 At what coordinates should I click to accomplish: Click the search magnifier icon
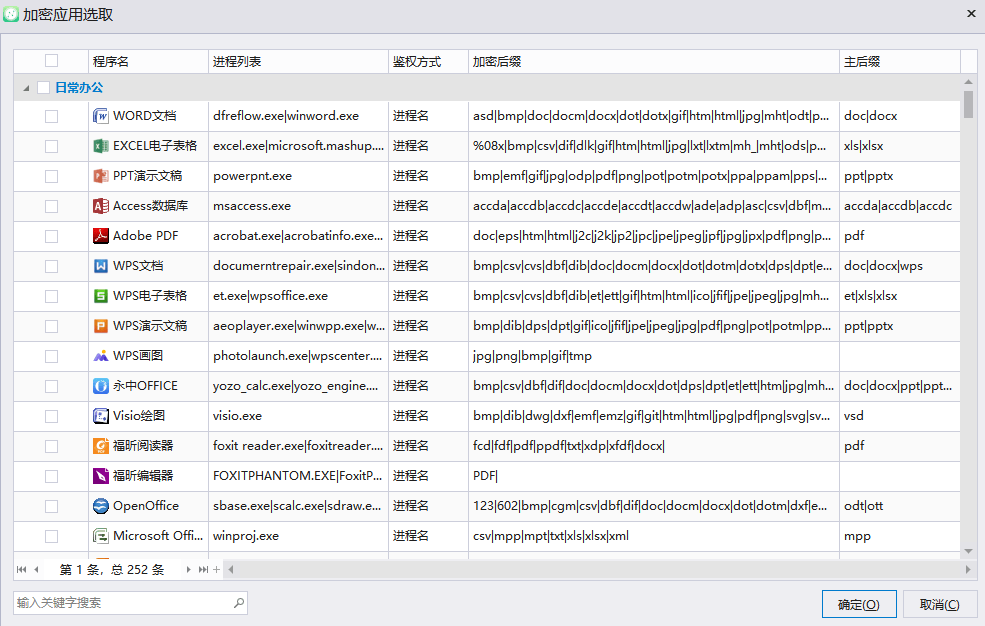[x=239, y=603]
